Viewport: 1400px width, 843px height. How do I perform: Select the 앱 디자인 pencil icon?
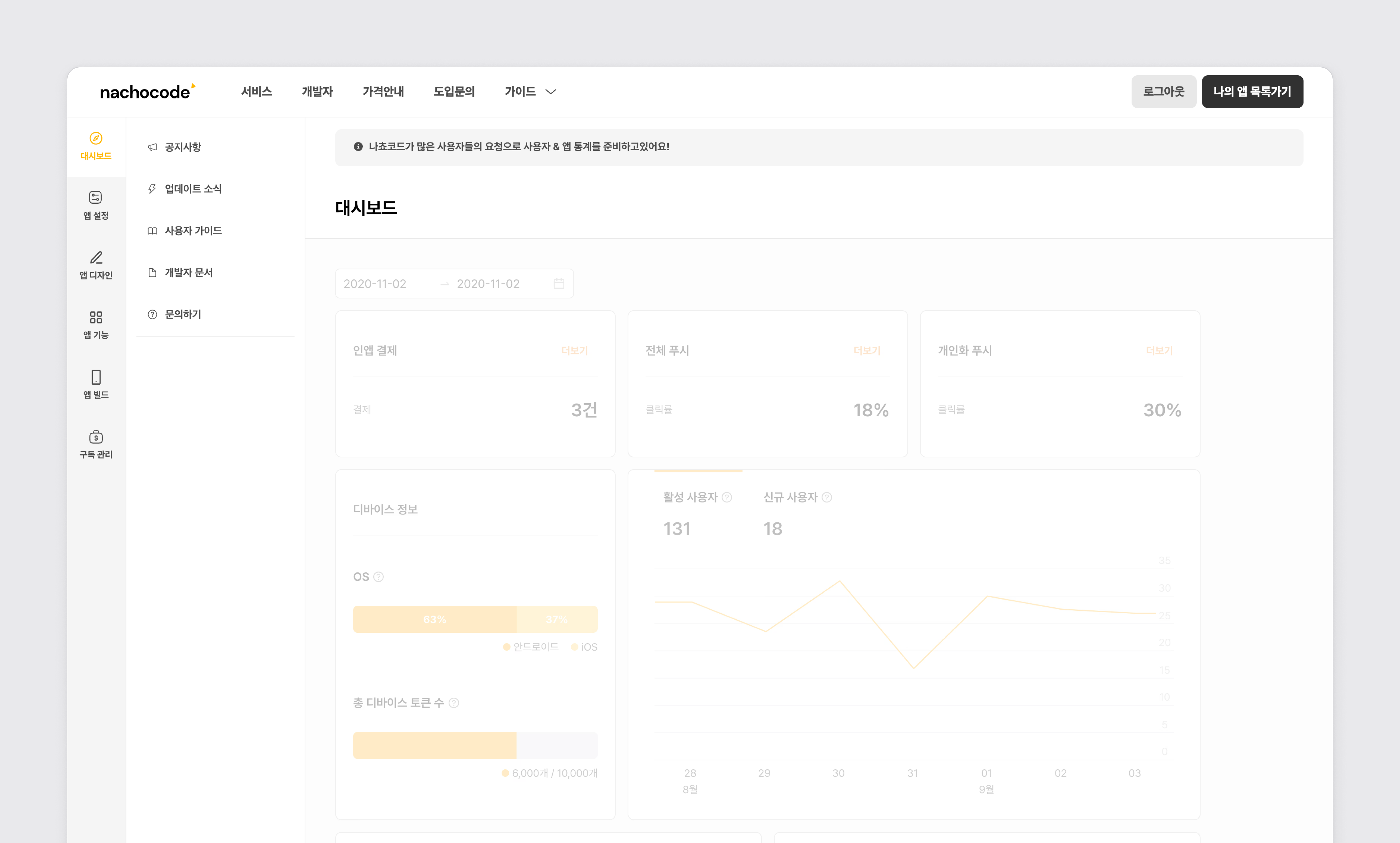pos(96,258)
